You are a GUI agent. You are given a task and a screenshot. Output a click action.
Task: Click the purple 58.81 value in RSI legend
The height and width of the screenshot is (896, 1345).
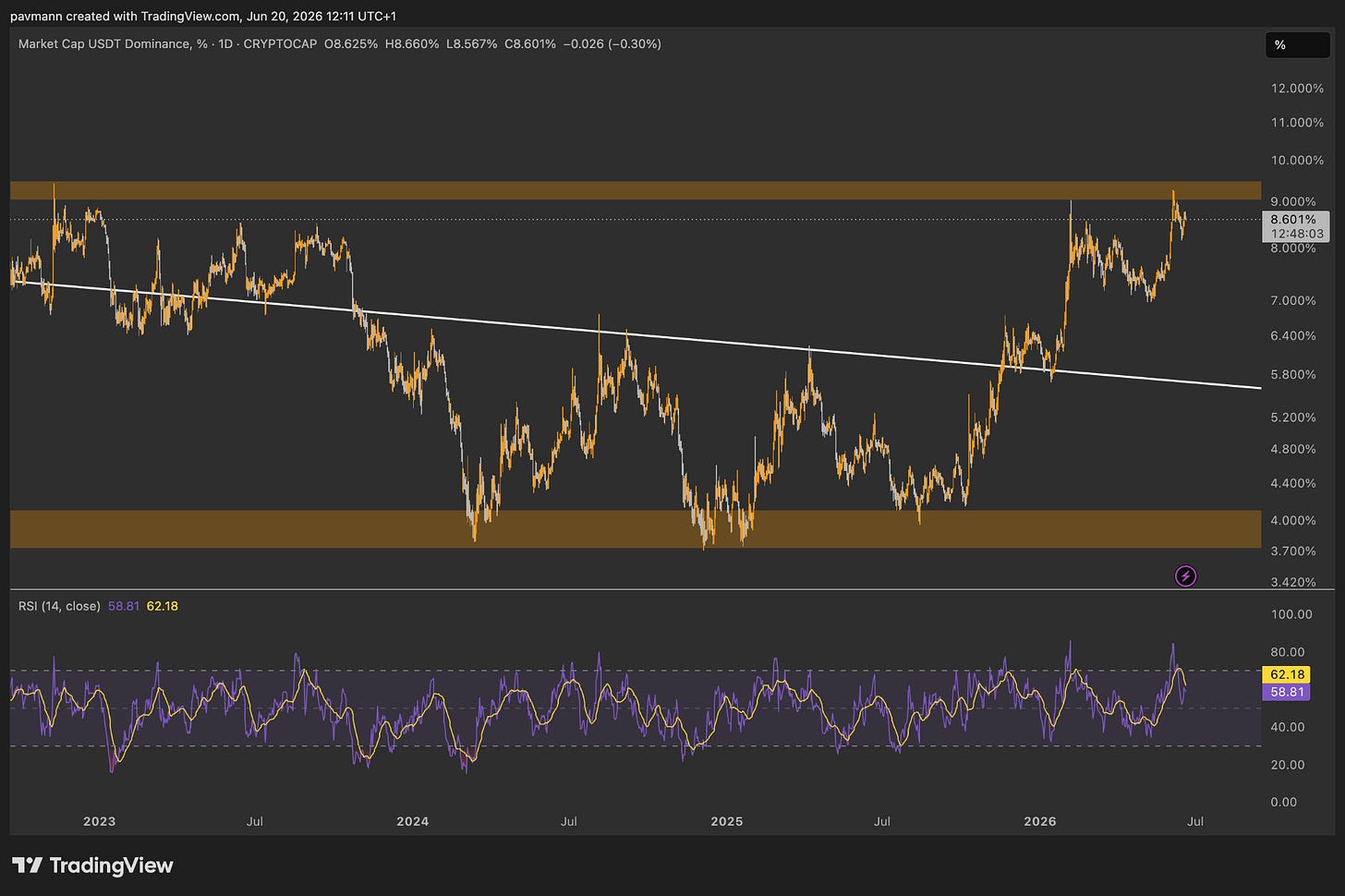(x=124, y=606)
